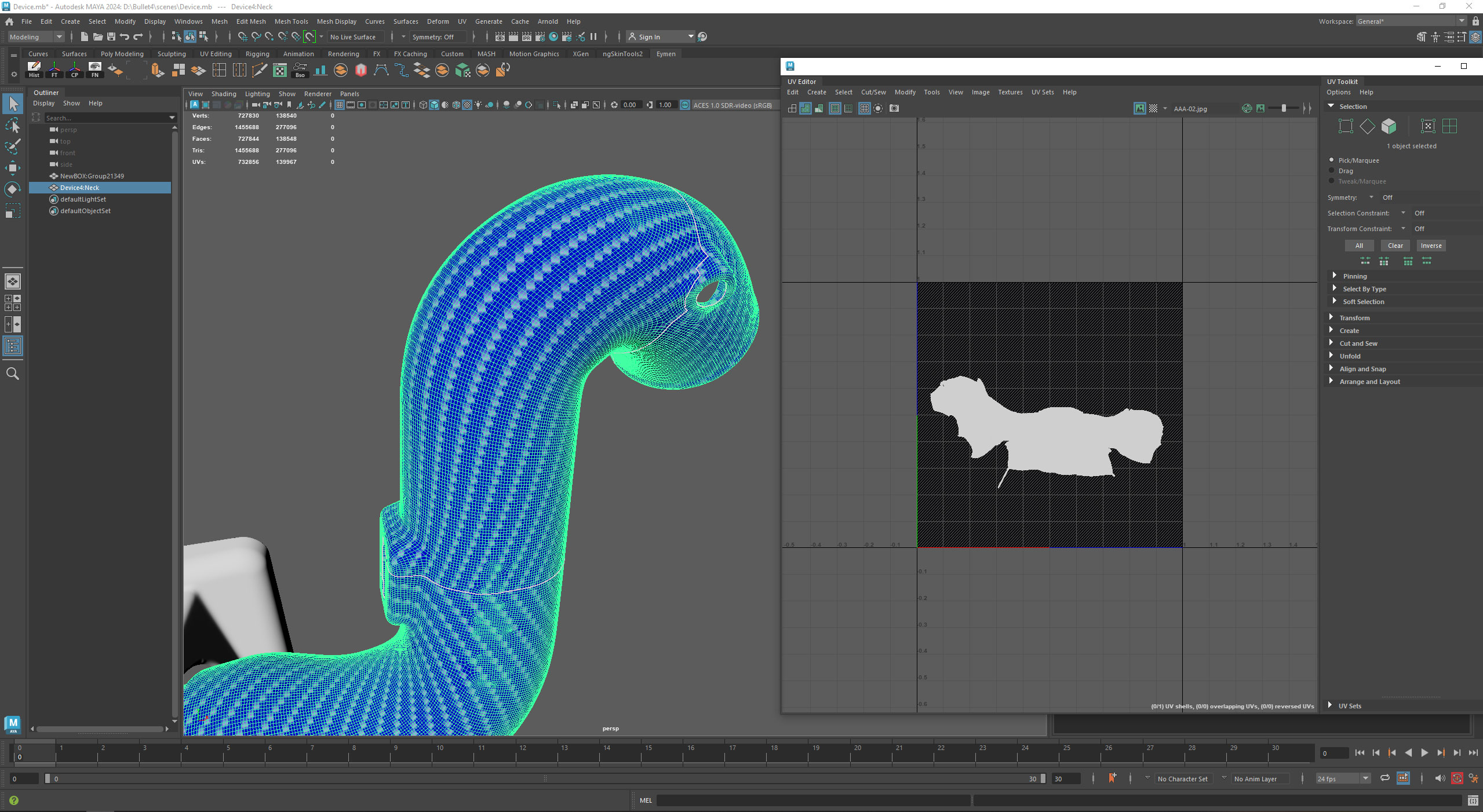Open search magnifier icon in left sidebar
The width and height of the screenshot is (1483, 812).
tap(13, 374)
